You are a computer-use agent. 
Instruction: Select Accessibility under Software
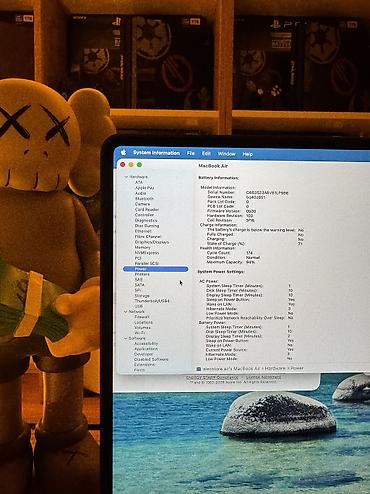(x=146, y=343)
